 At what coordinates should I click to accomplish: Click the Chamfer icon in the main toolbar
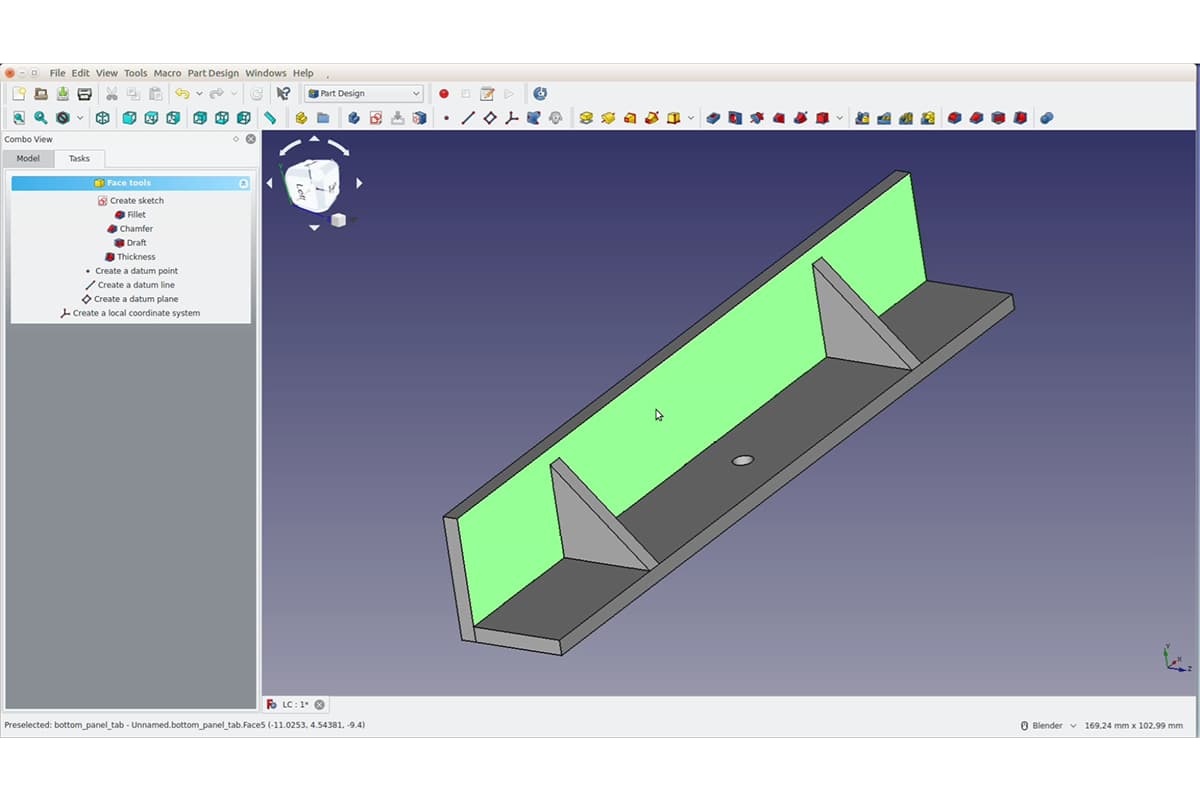[x=976, y=118]
